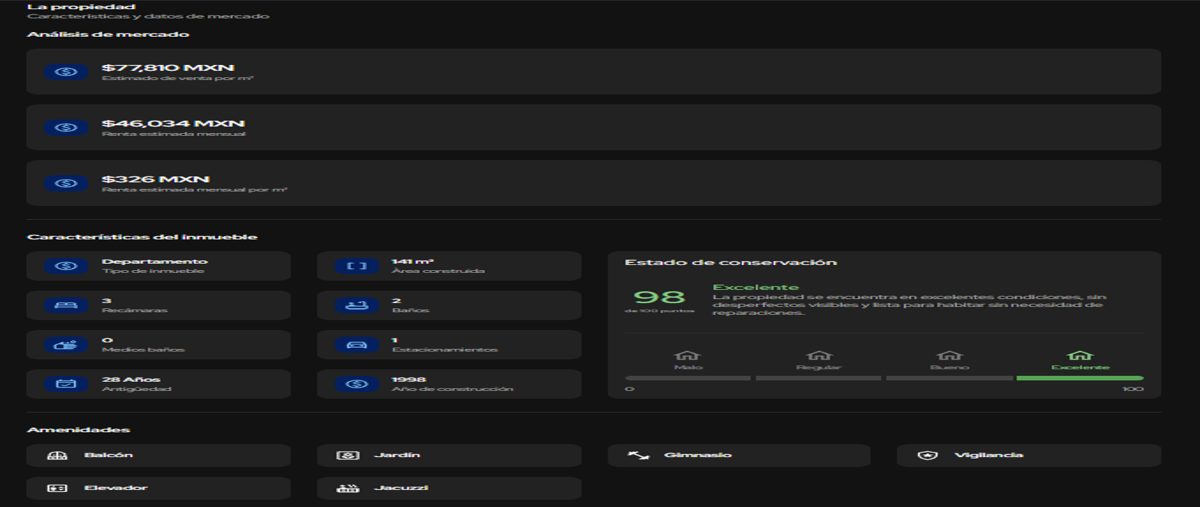Screen dimensions: 1200x507
Task: Click the area brackets icon for 141 m²
Action: (x=356, y=266)
